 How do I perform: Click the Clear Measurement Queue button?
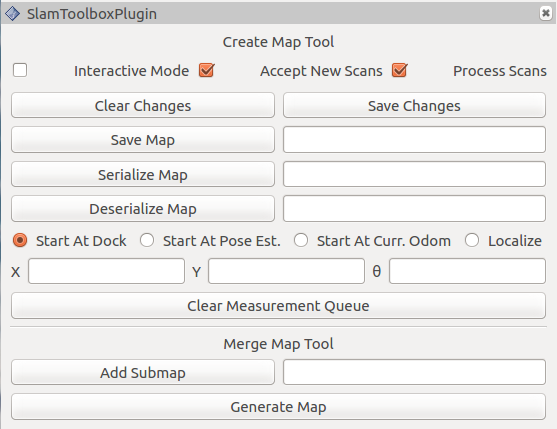(x=278, y=305)
